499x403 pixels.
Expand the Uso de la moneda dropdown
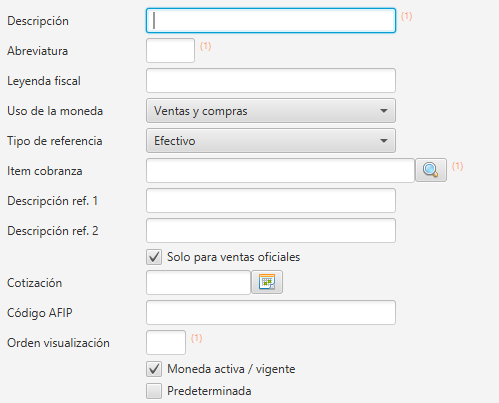271,111
